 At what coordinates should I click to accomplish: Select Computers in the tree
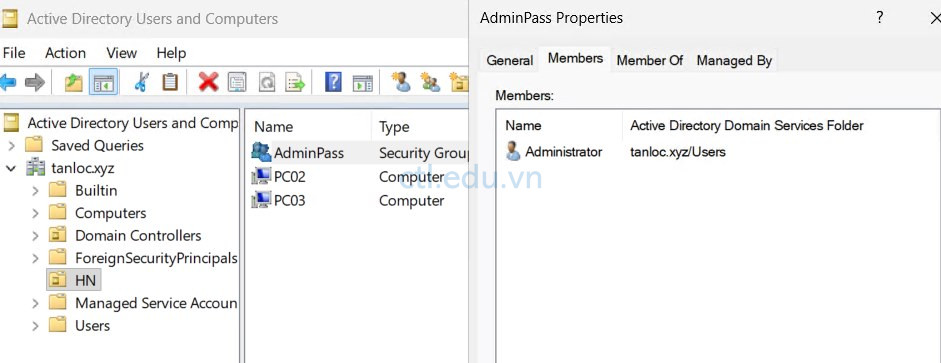(x=110, y=213)
